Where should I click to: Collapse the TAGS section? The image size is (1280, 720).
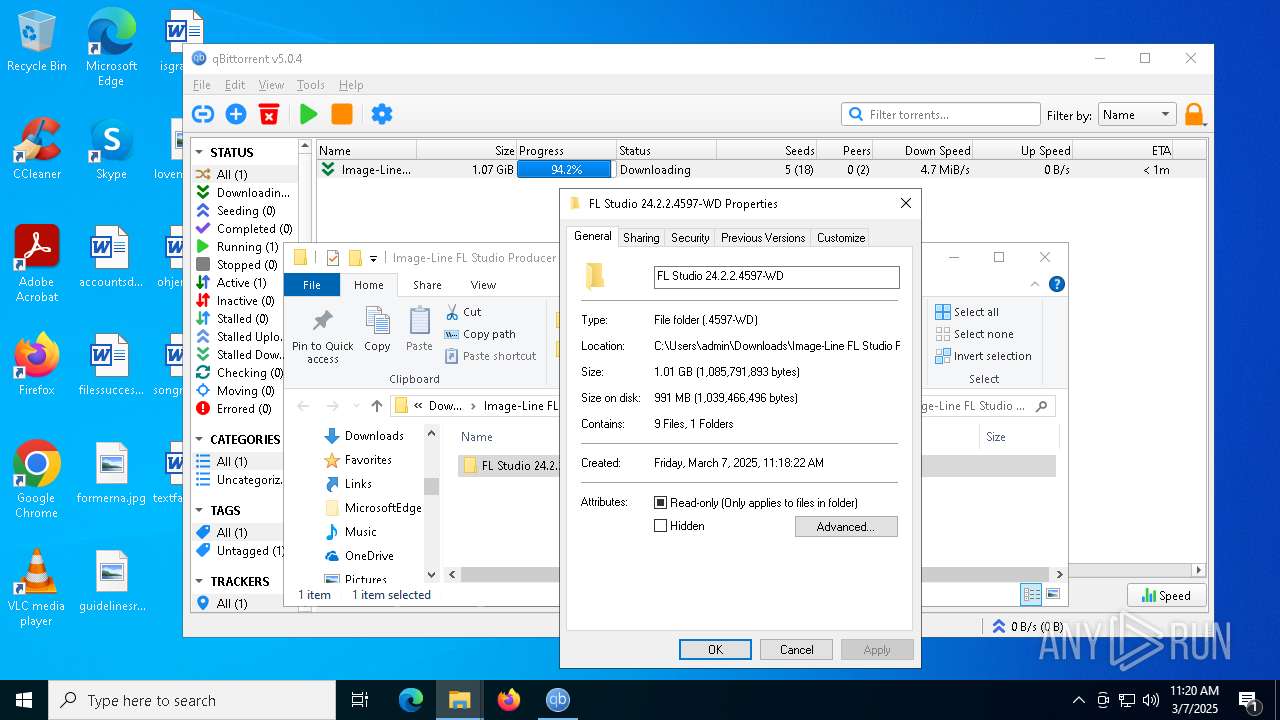200,510
